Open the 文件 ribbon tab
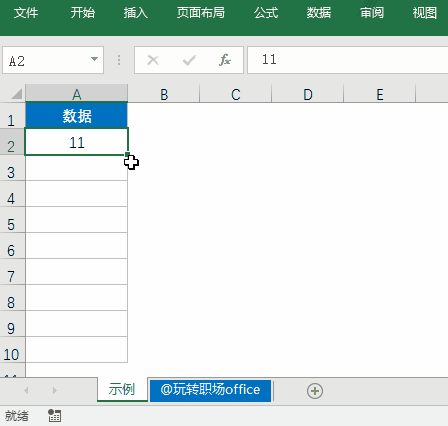 point(26,13)
